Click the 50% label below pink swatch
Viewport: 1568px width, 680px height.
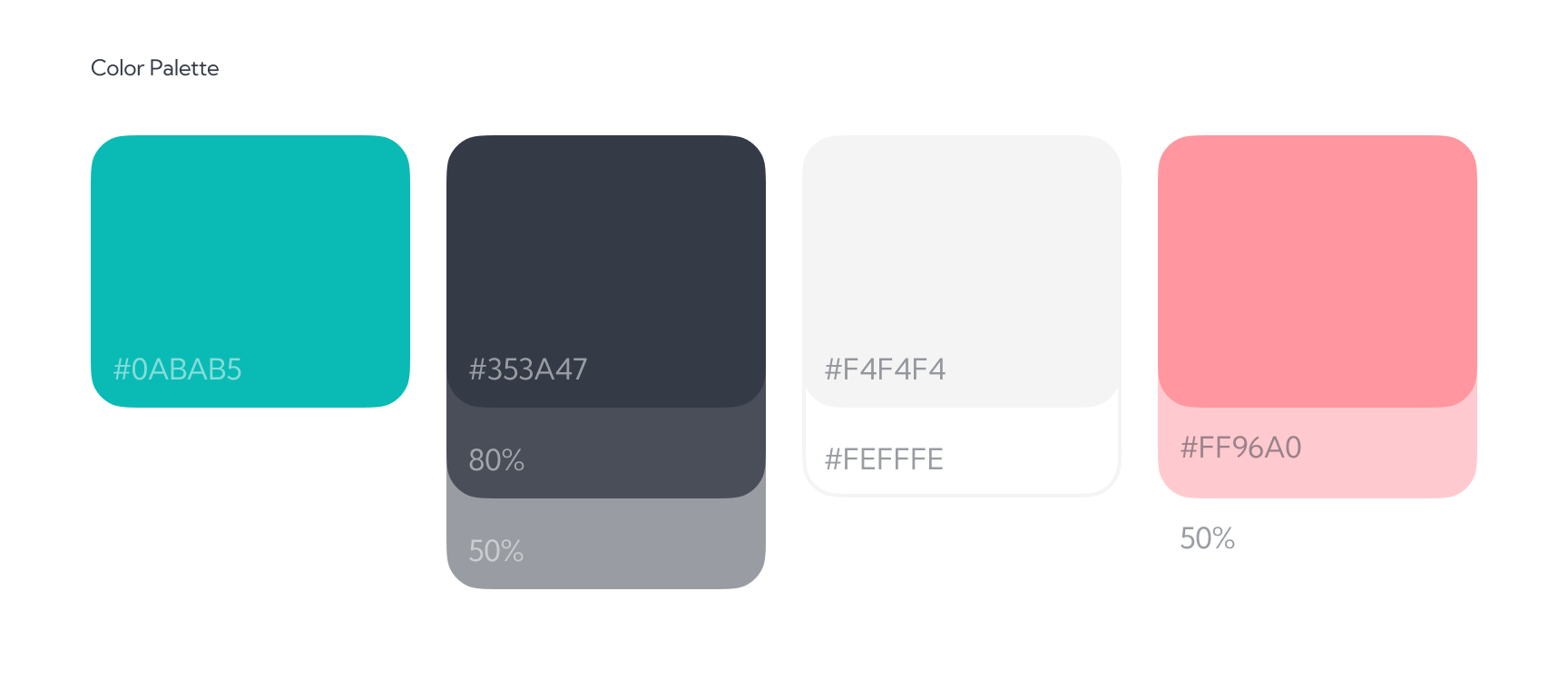click(x=1207, y=538)
